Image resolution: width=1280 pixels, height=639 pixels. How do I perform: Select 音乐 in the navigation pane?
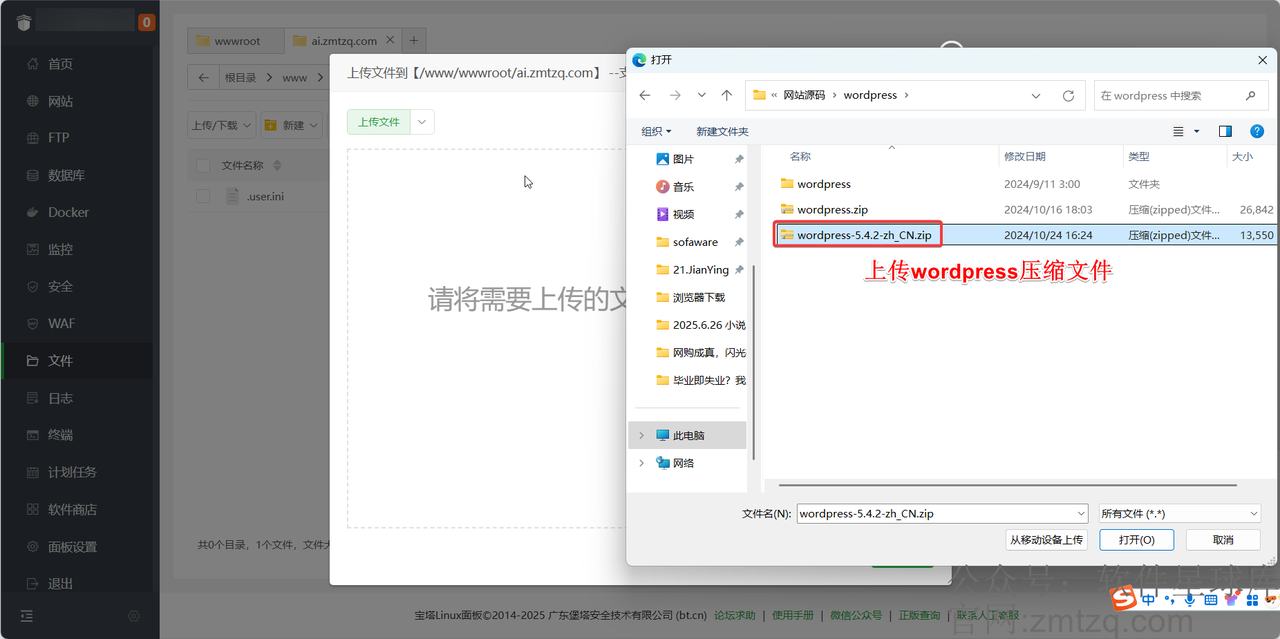(683, 187)
